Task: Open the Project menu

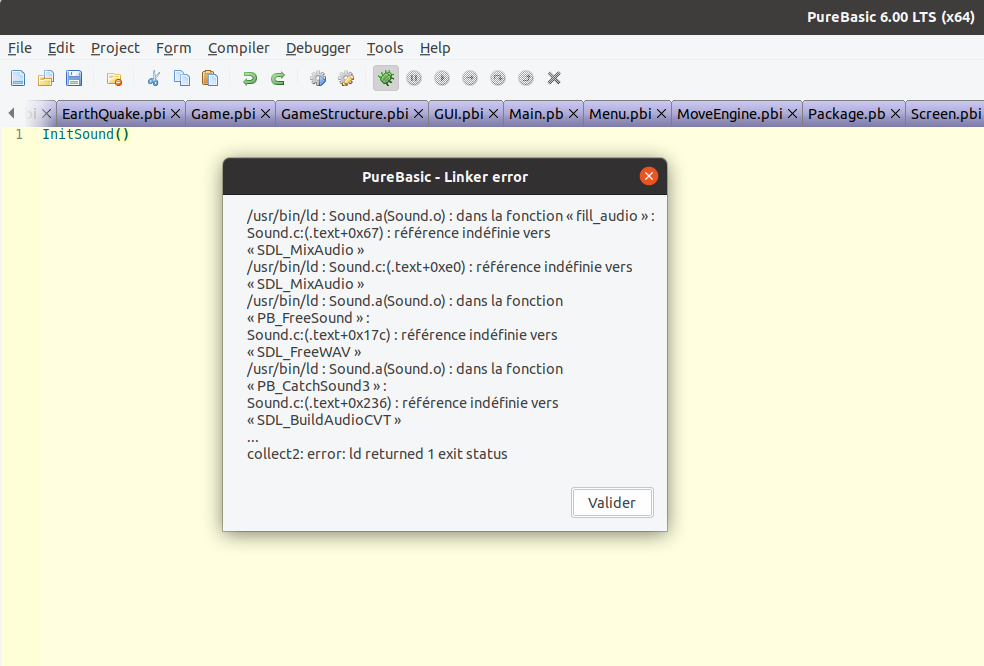Action: click(115, 48)
